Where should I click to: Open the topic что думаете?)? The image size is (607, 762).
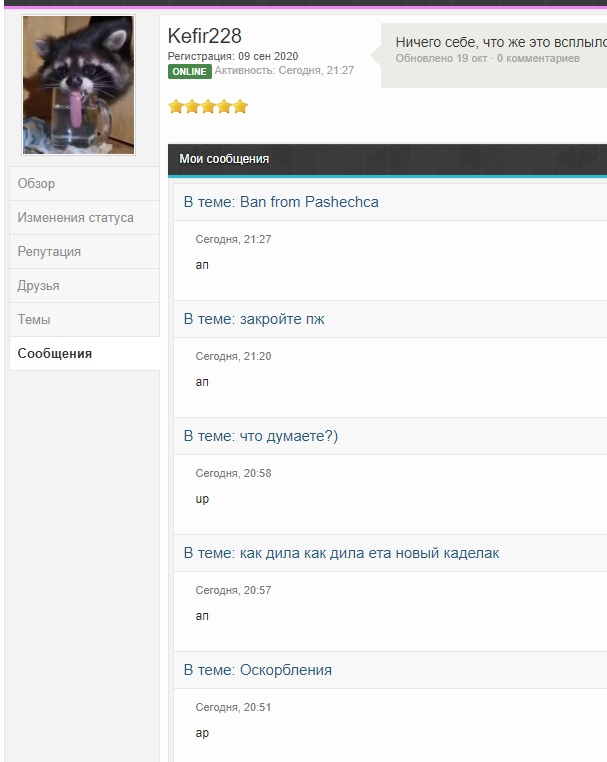pyautogui.click(x=289, y=436)
